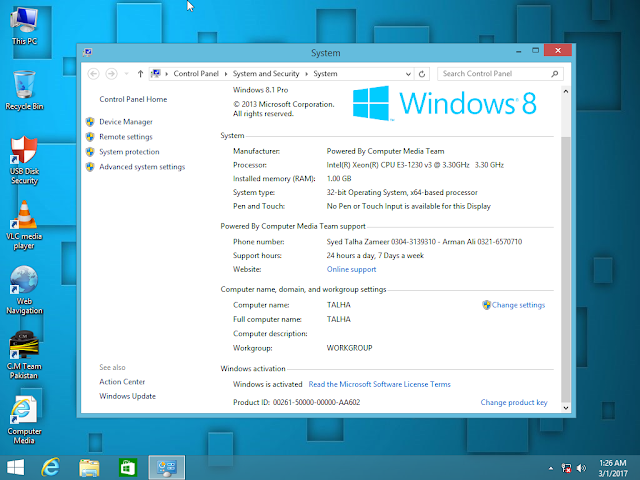Open Action Center under See also
This screenshot has width=640, height=480.
click(122, 382)
